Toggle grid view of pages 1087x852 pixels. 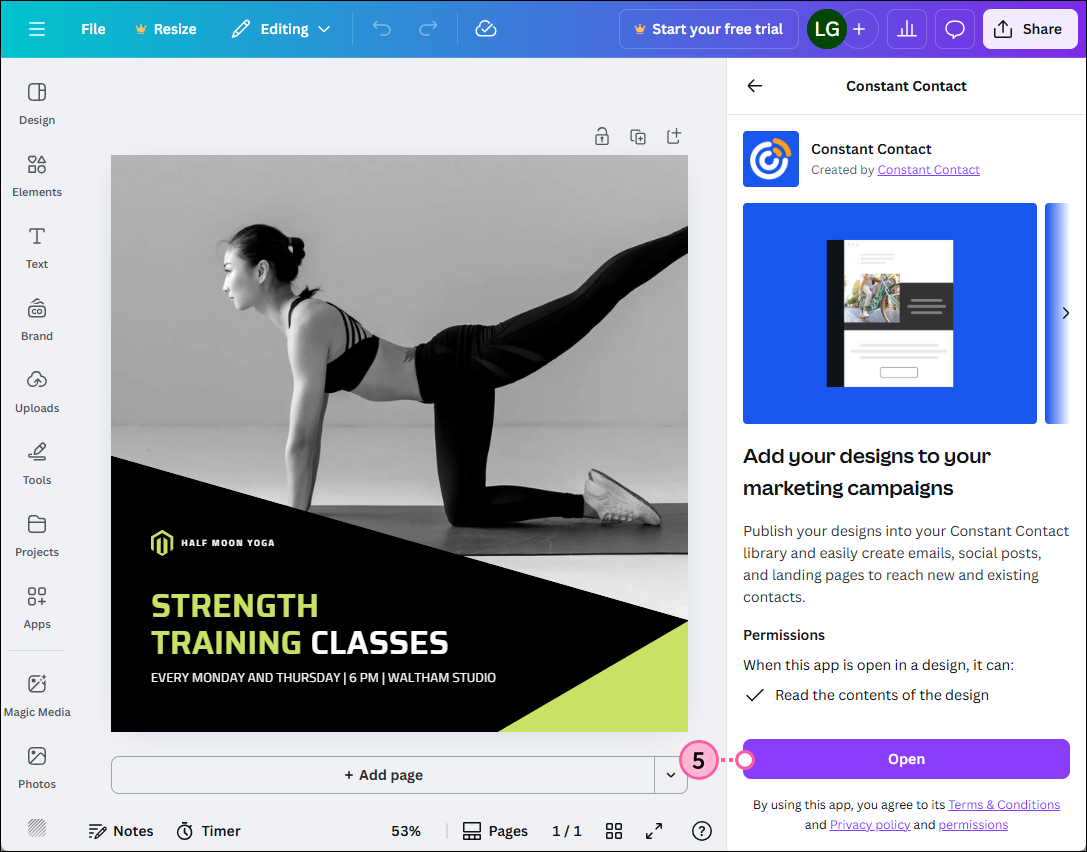pos(614,831)
